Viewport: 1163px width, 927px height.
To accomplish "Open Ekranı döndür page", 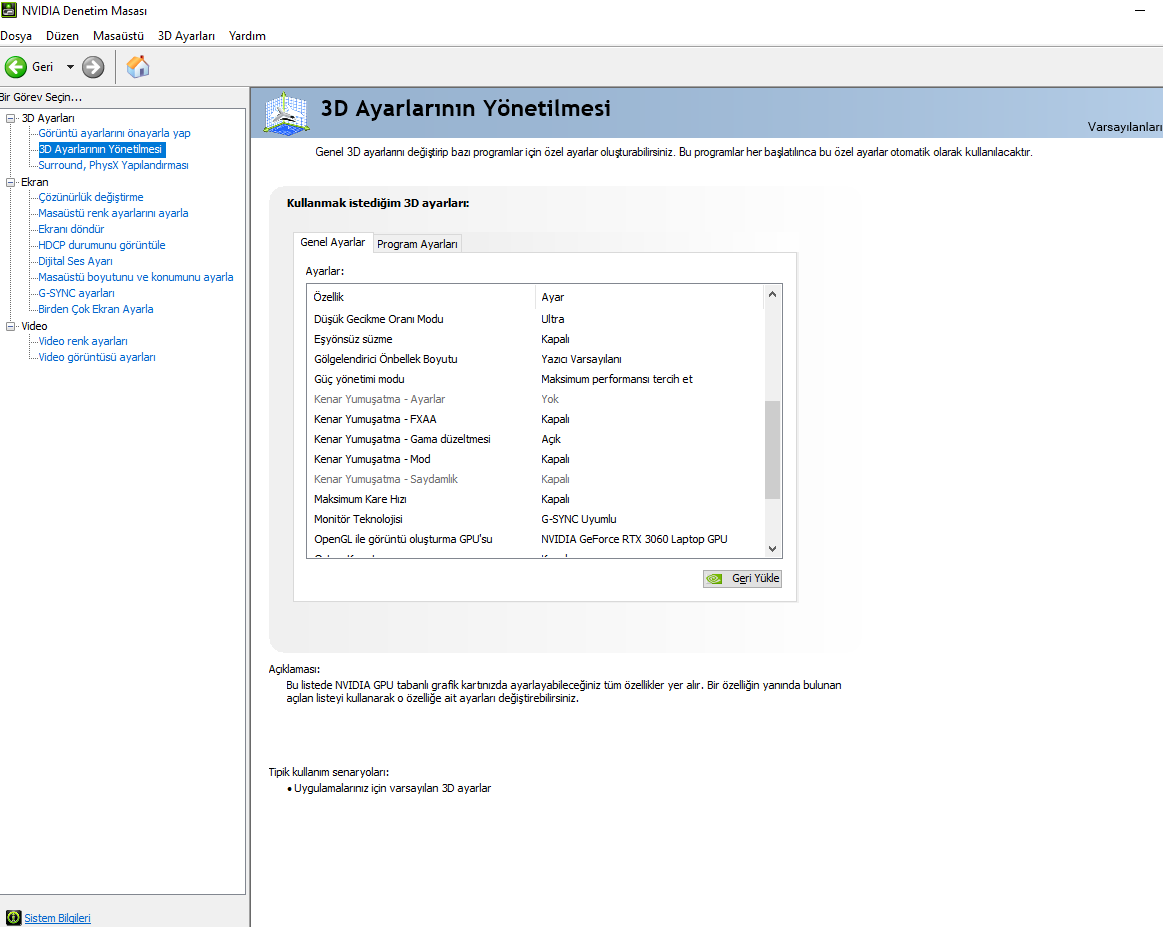I will [70, 229].
